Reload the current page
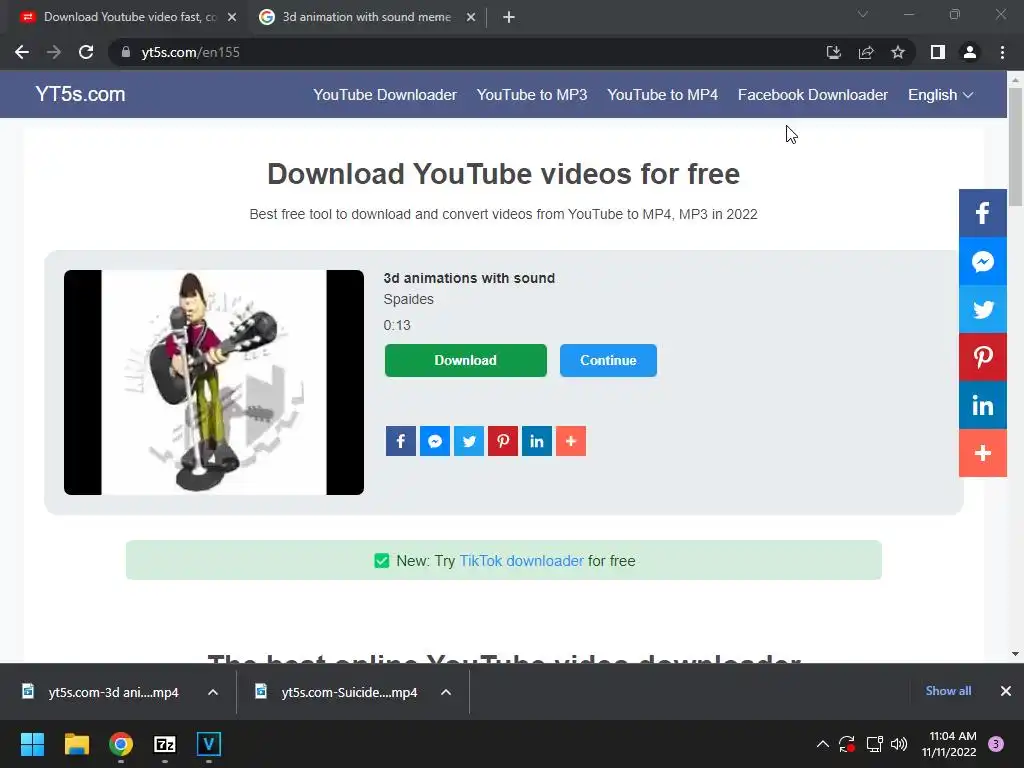This screenshot has height=768, width=1024. click(86, 52)
